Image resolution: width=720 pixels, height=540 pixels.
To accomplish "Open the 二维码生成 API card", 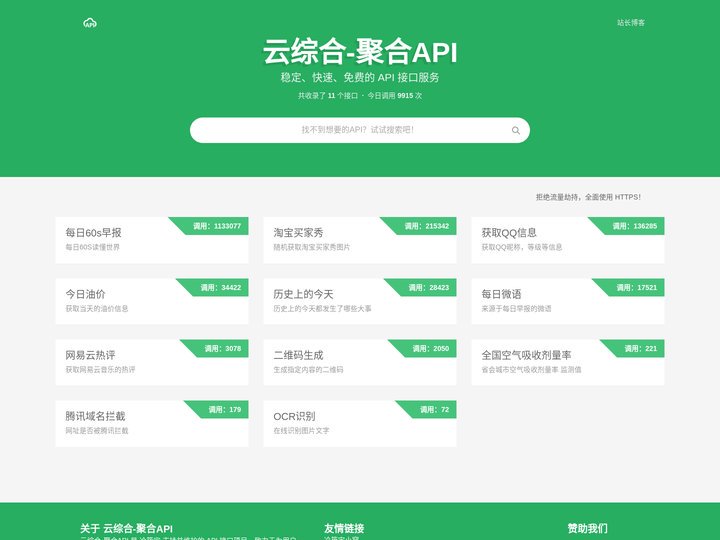I will point(360,362).
